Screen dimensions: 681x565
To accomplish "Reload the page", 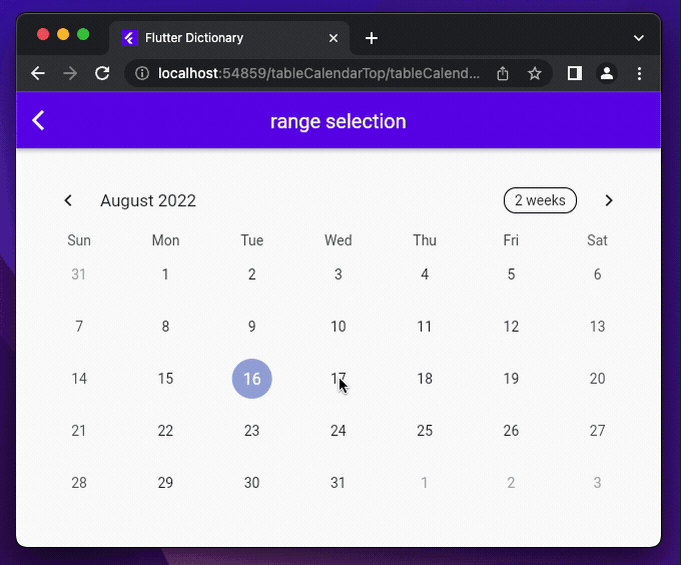I will coord(102,73).
